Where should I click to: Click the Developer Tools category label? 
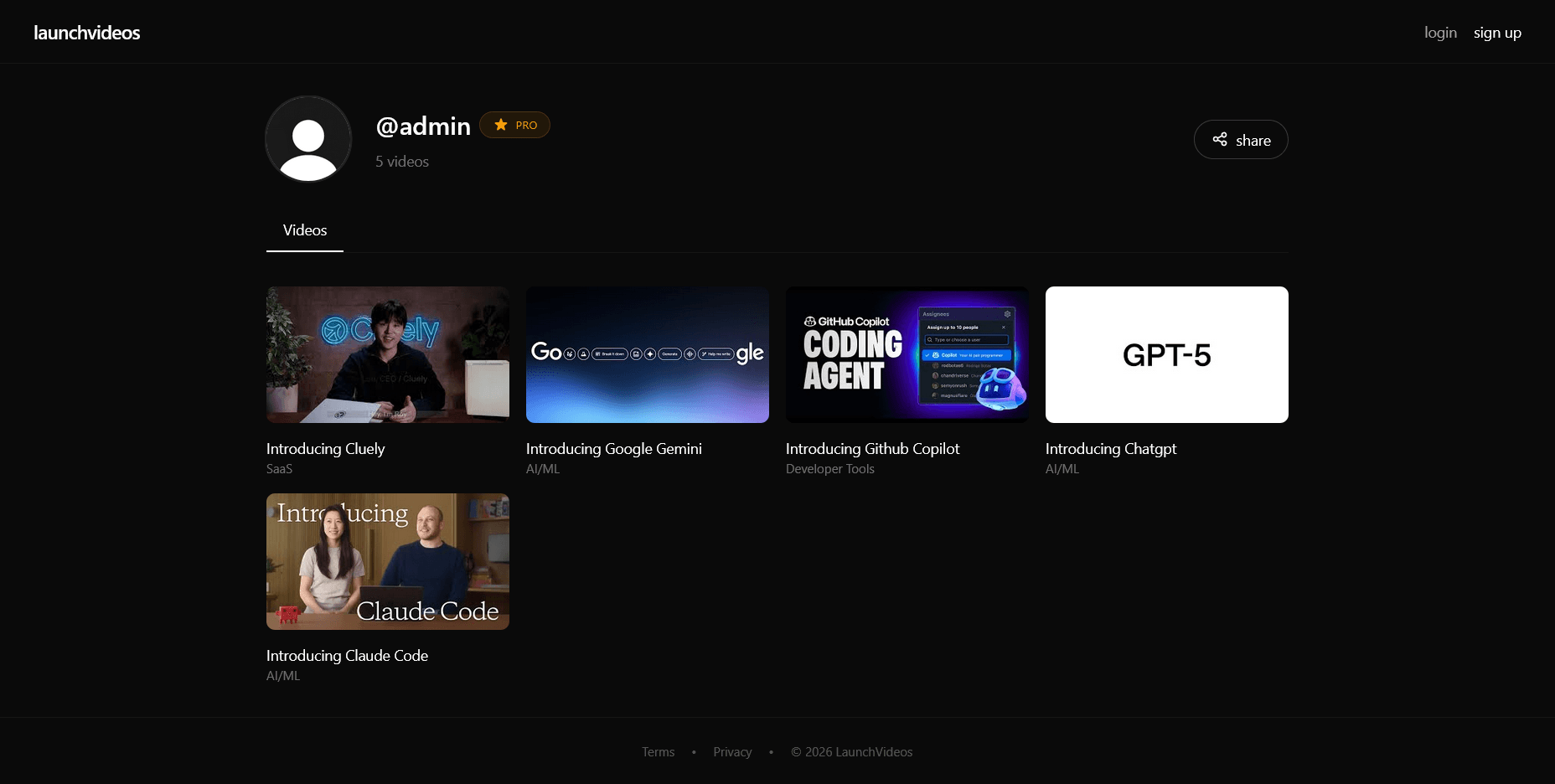click(829, 468)
